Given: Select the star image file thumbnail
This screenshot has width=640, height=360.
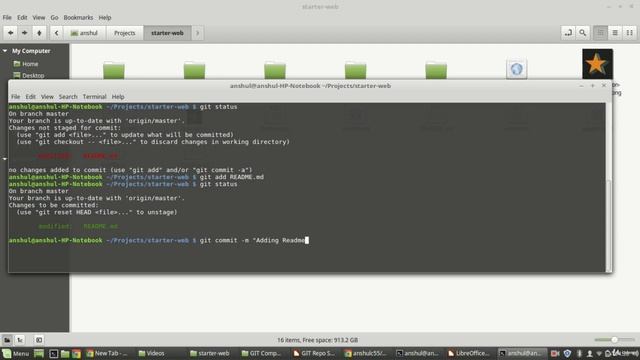Looking at the screenshot, I should 597,64.
